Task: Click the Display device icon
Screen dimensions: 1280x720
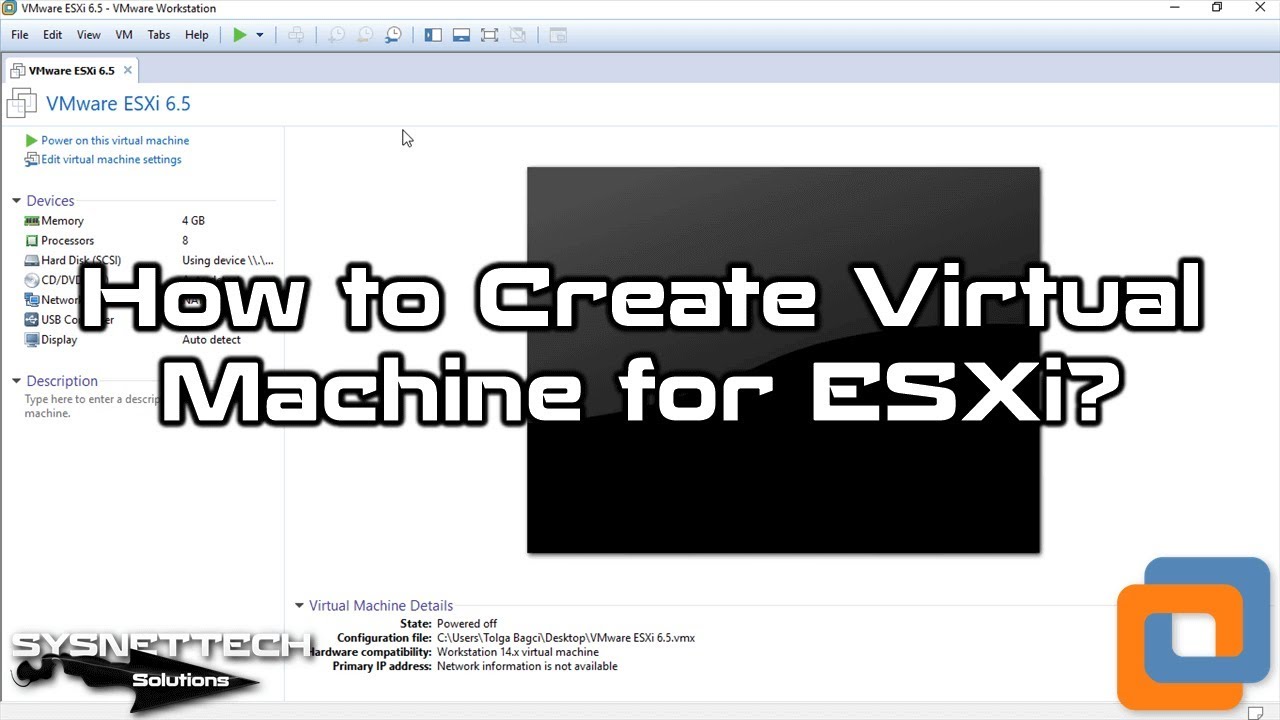Action: click(x=31, y=340)
